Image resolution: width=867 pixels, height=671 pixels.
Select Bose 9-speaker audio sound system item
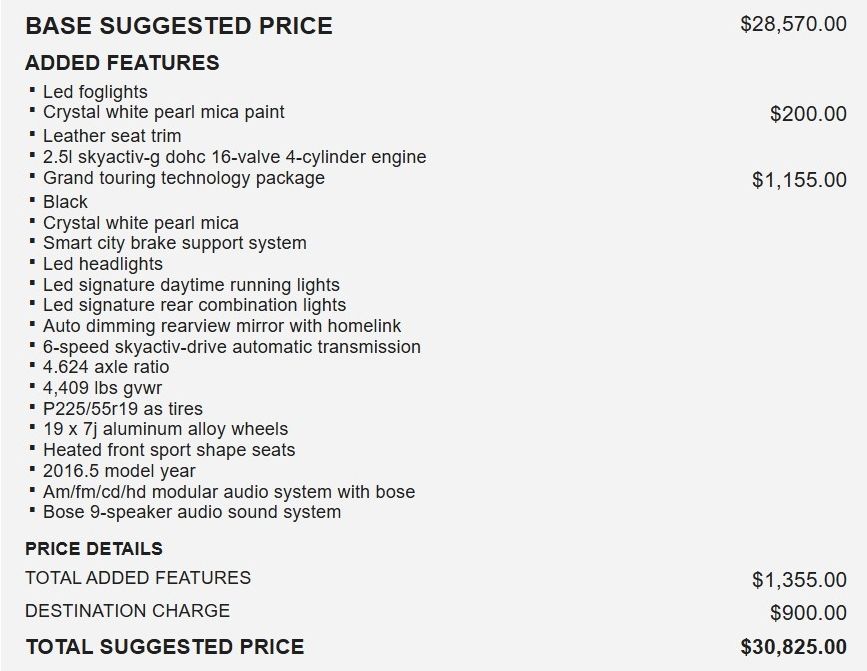[x=192, y=512]
